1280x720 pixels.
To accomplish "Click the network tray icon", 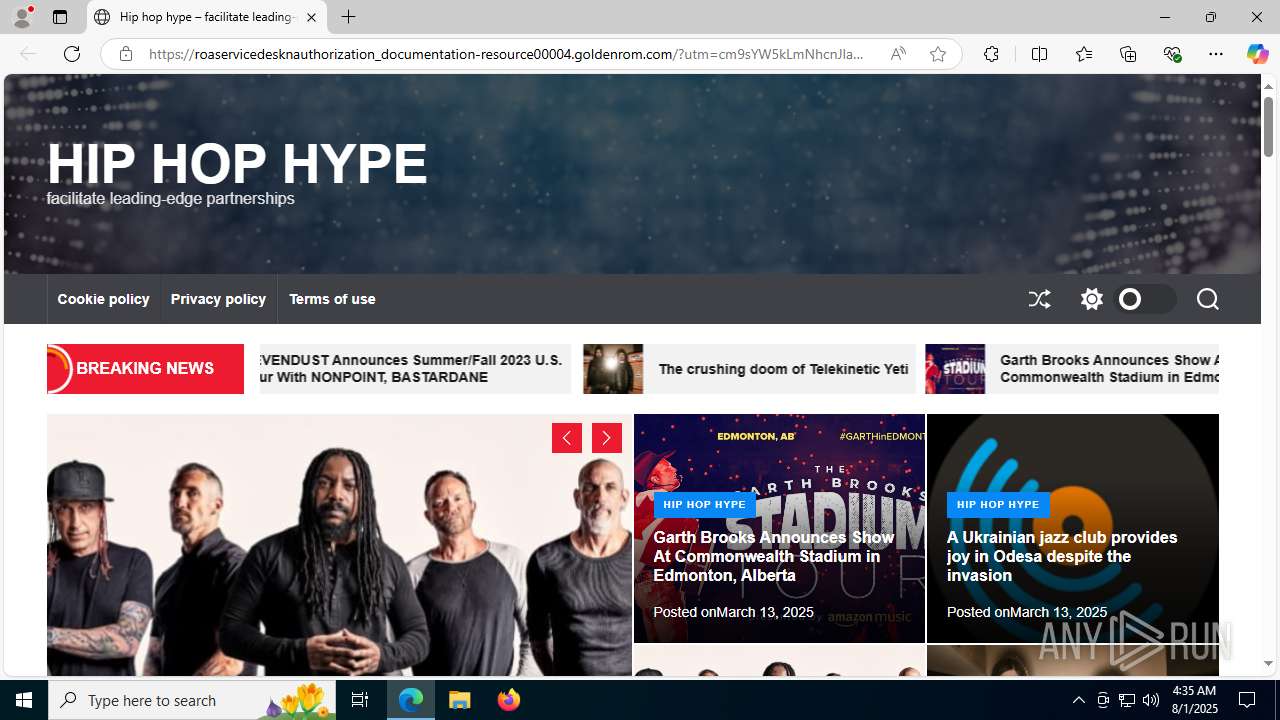I will pyautogui.click(x=1127, y=700).
